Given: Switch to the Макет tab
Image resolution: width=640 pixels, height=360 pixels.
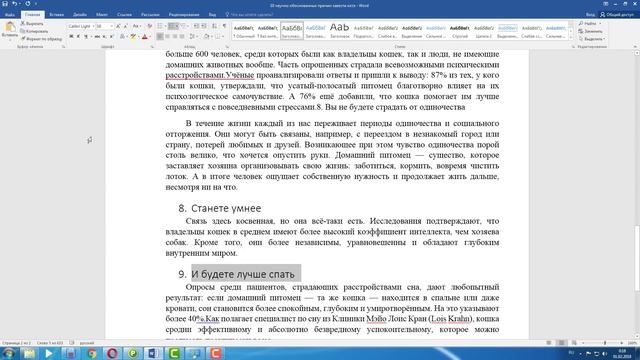Looking at the screenshot, I should 102,15.
